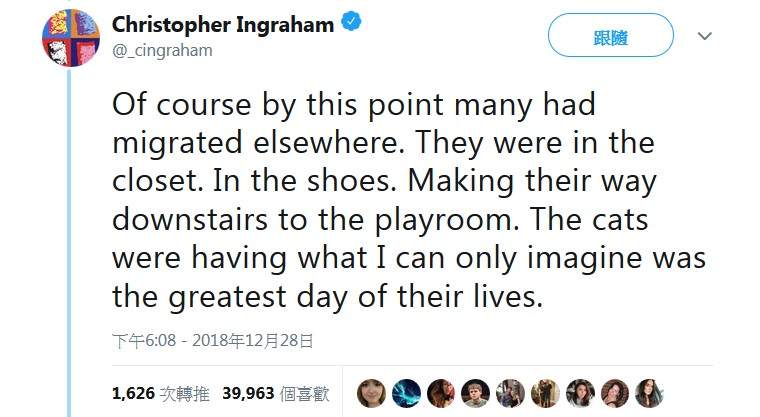This screenshot has height=417, width=760.
Task: Click the sixth liker avatar
Action: [x=545, y=392]
